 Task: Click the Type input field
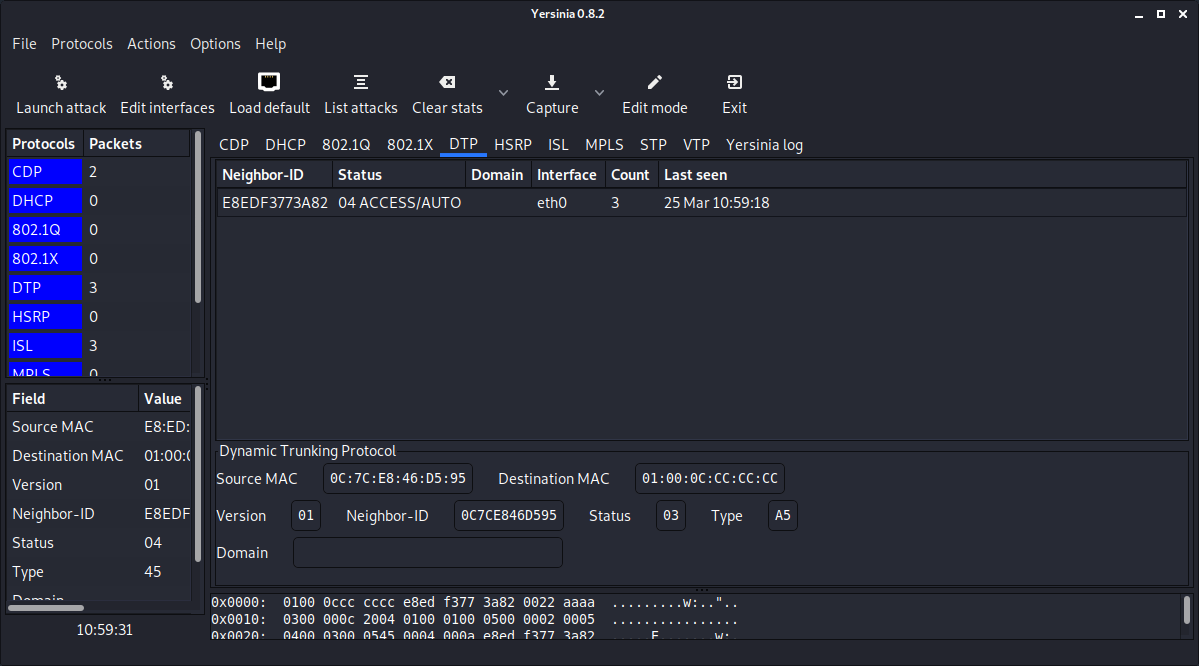pos(782,515)
